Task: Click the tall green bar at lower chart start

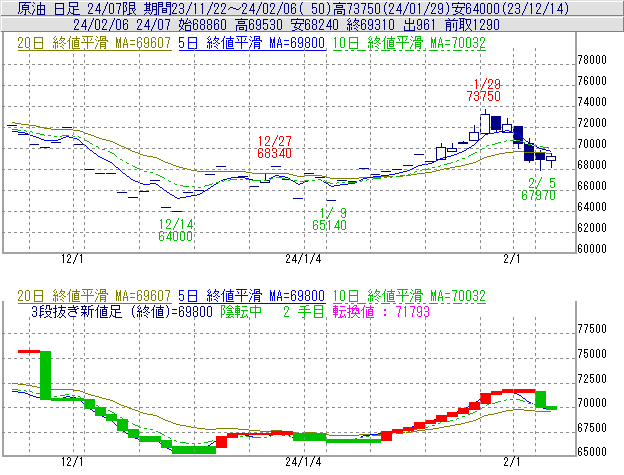Action: [45, 375]
